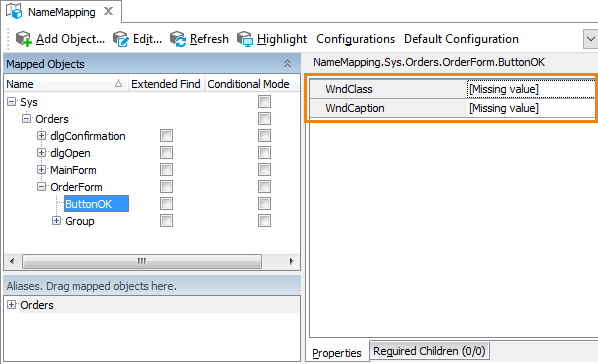Collapse the Mapped Objects panel chevron

287,64
